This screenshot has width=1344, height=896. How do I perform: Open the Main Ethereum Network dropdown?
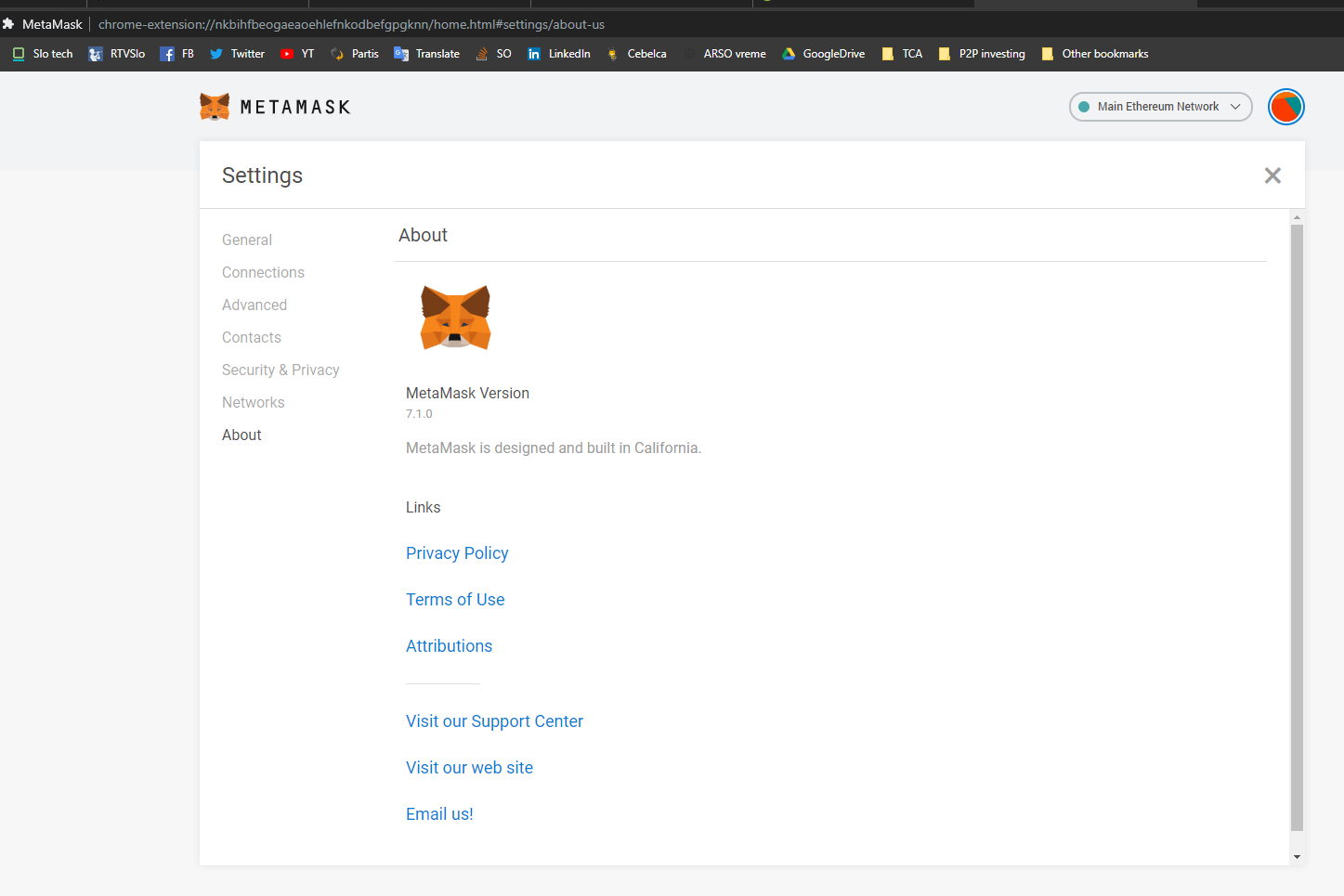(x=1159, y=106)
